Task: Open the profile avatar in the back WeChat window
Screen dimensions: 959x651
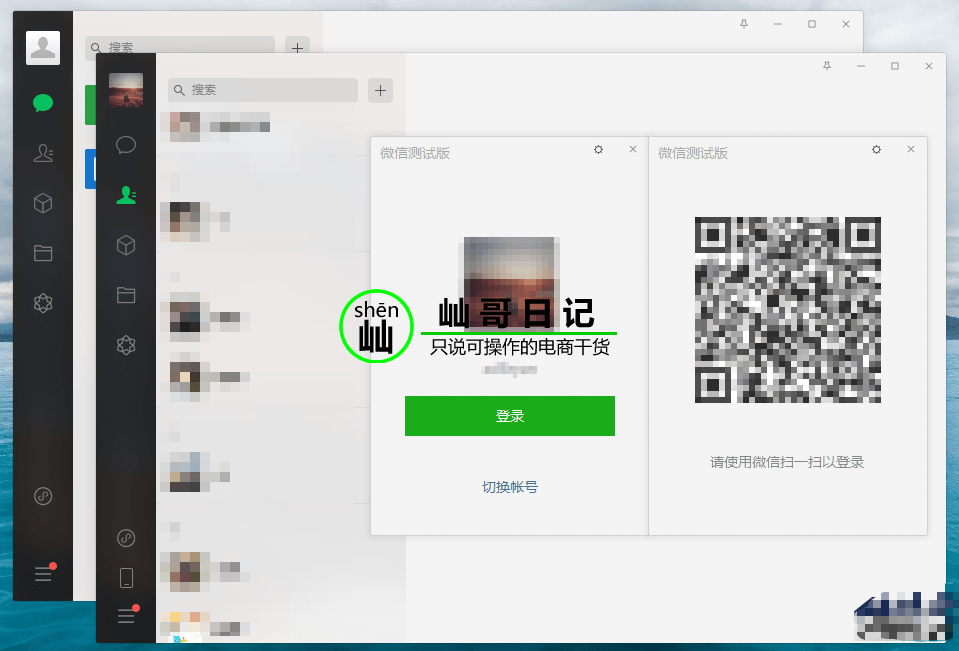Action: [43, 48]
